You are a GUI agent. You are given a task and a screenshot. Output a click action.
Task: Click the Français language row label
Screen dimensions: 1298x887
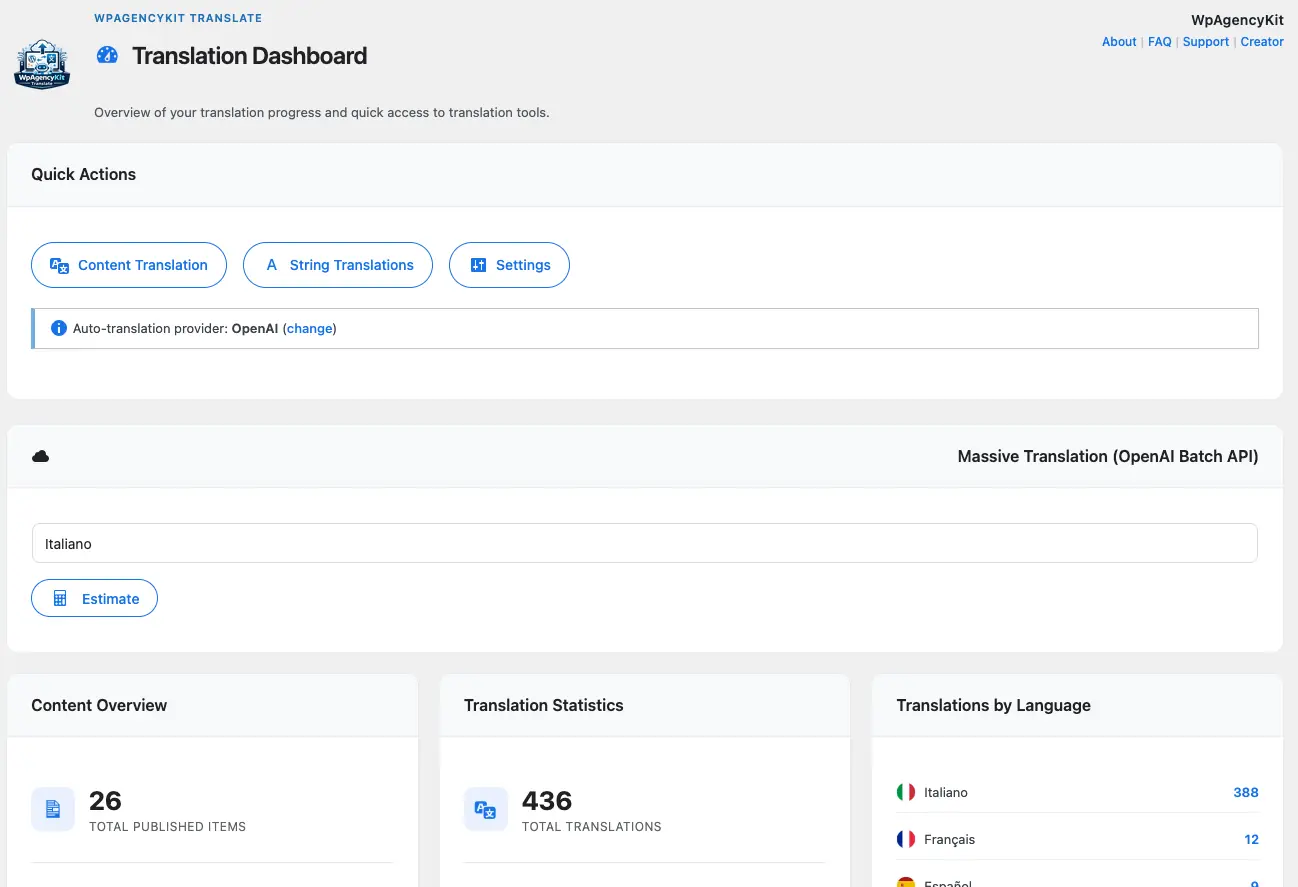[x=950, y=839]
